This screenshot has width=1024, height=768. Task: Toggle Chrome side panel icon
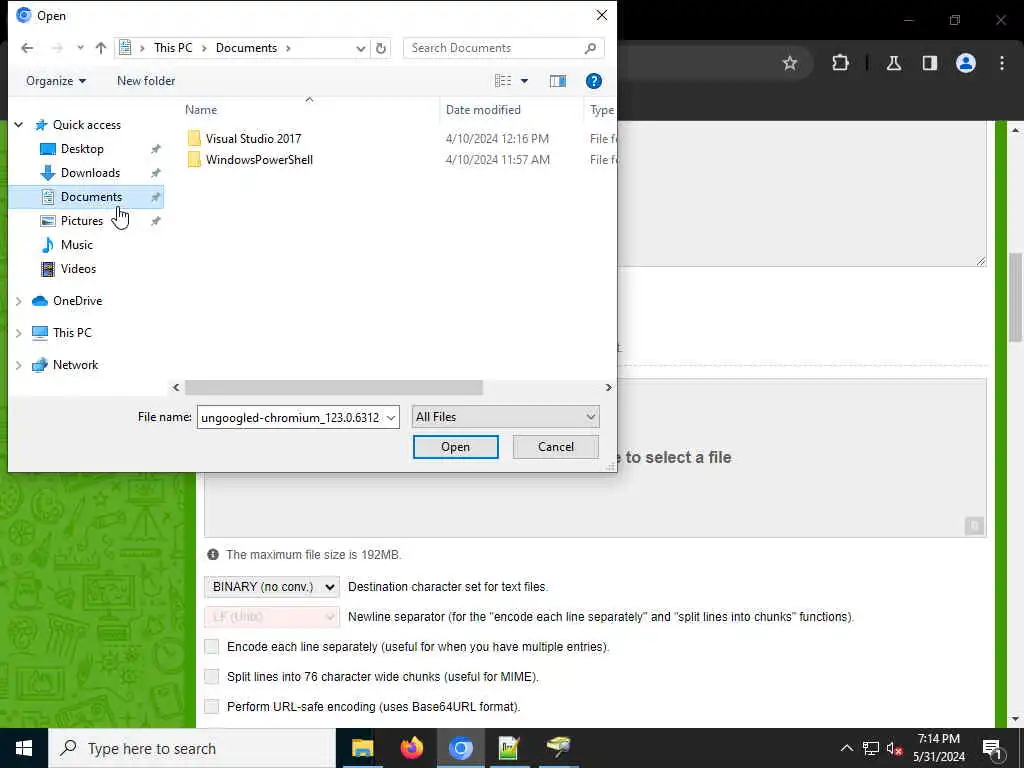click(x=930, y=63)
